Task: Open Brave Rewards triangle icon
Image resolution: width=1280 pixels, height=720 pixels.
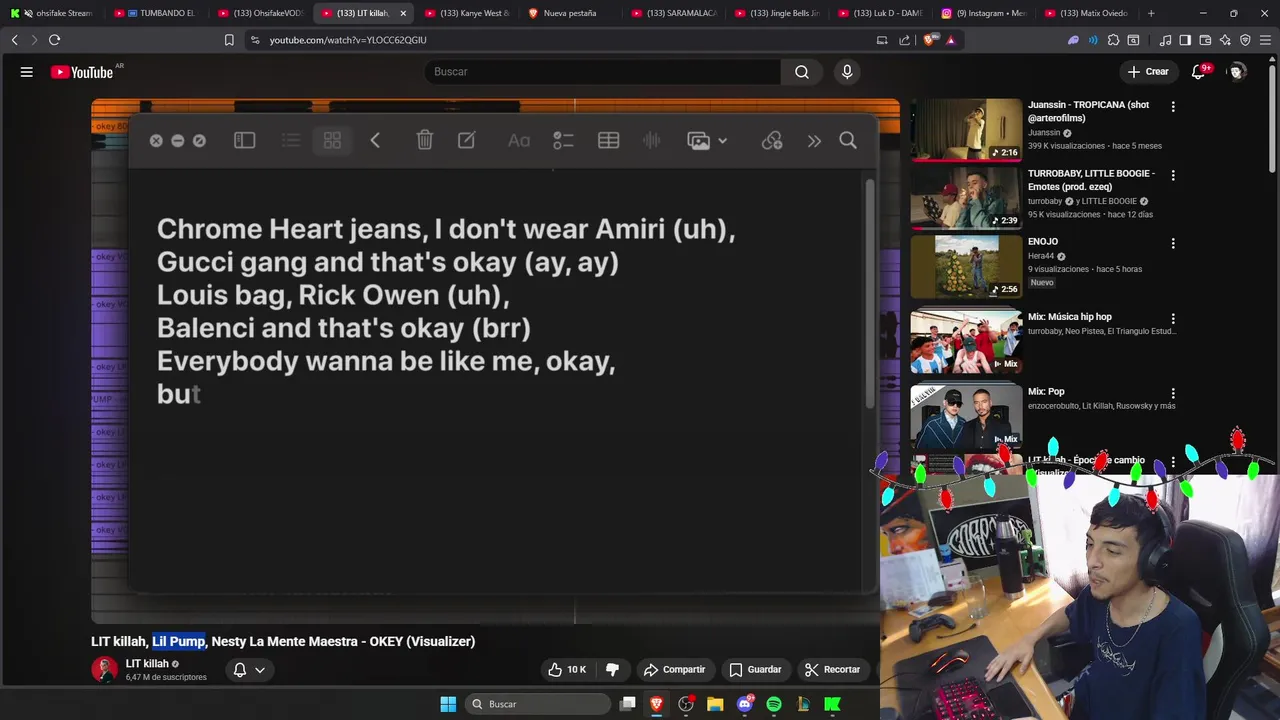Action: pyautogui.click(x=950, y=40)
